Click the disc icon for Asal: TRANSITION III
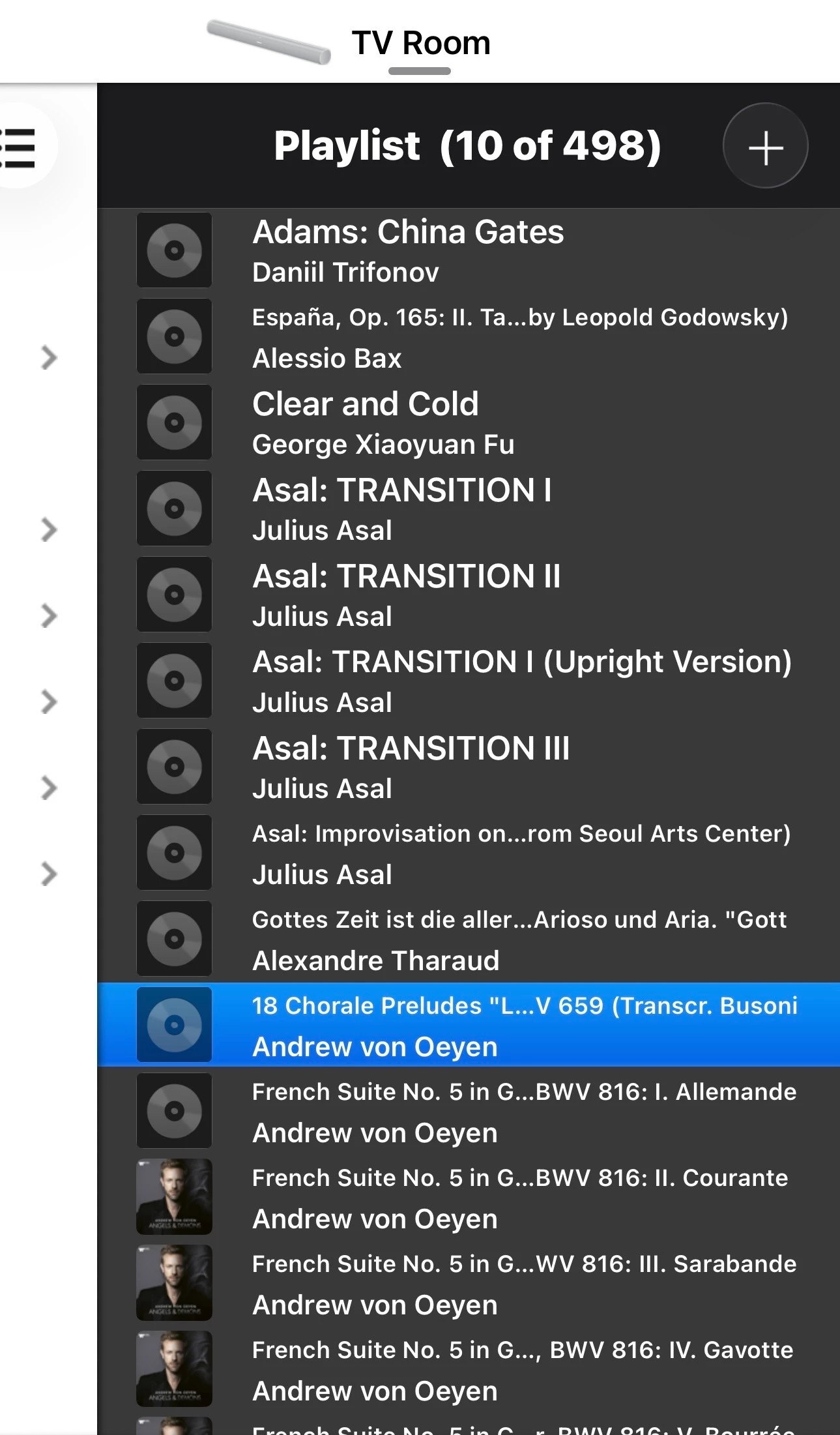 174,767
